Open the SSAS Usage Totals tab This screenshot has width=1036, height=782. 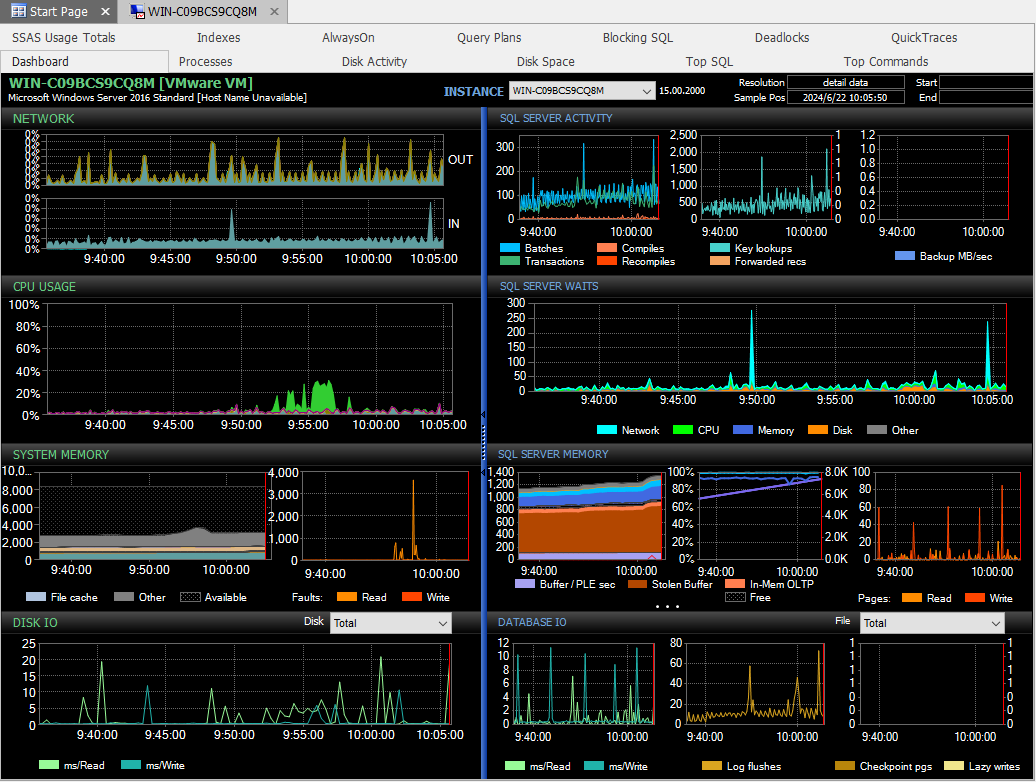click(63, 38)
